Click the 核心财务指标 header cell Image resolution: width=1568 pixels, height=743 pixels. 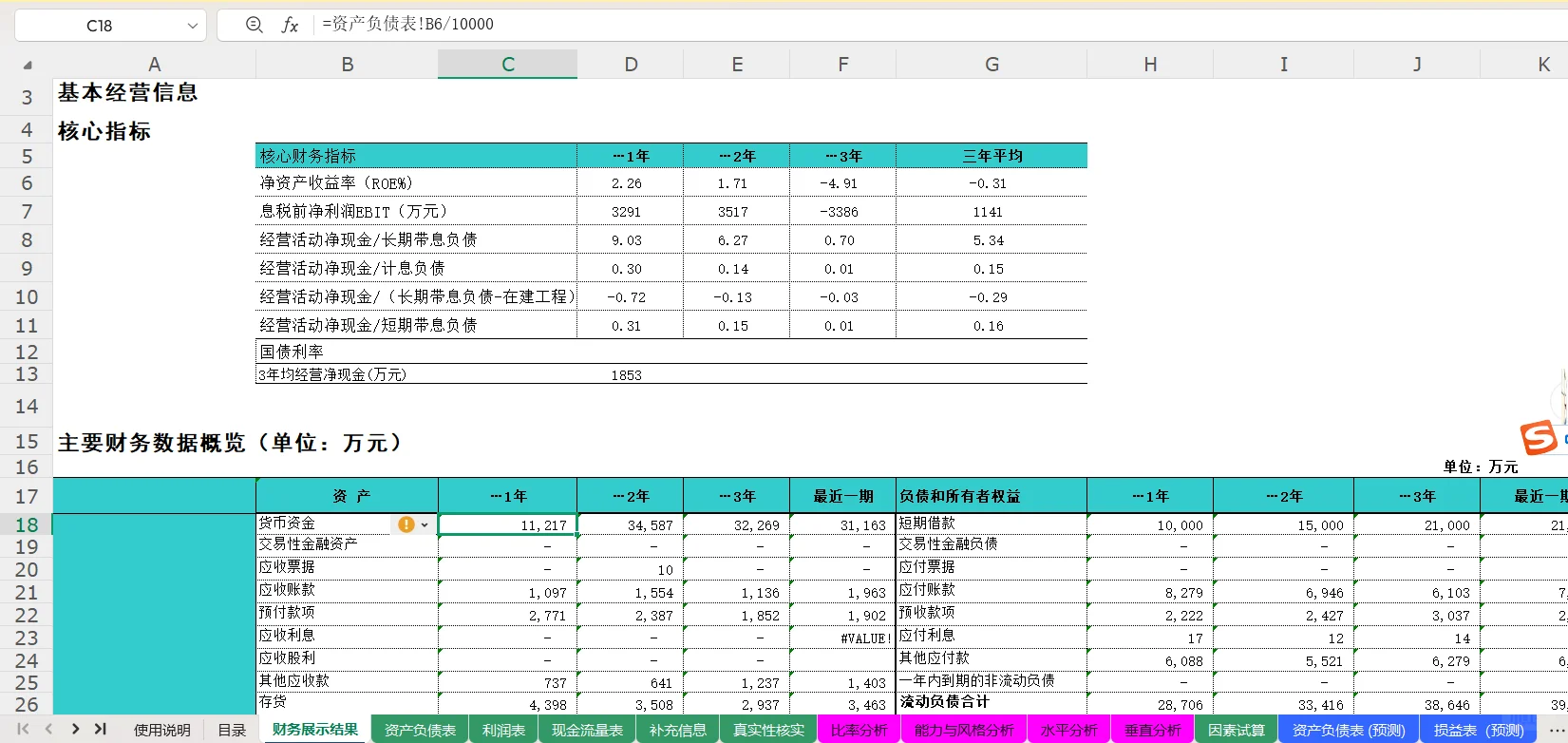416,156
